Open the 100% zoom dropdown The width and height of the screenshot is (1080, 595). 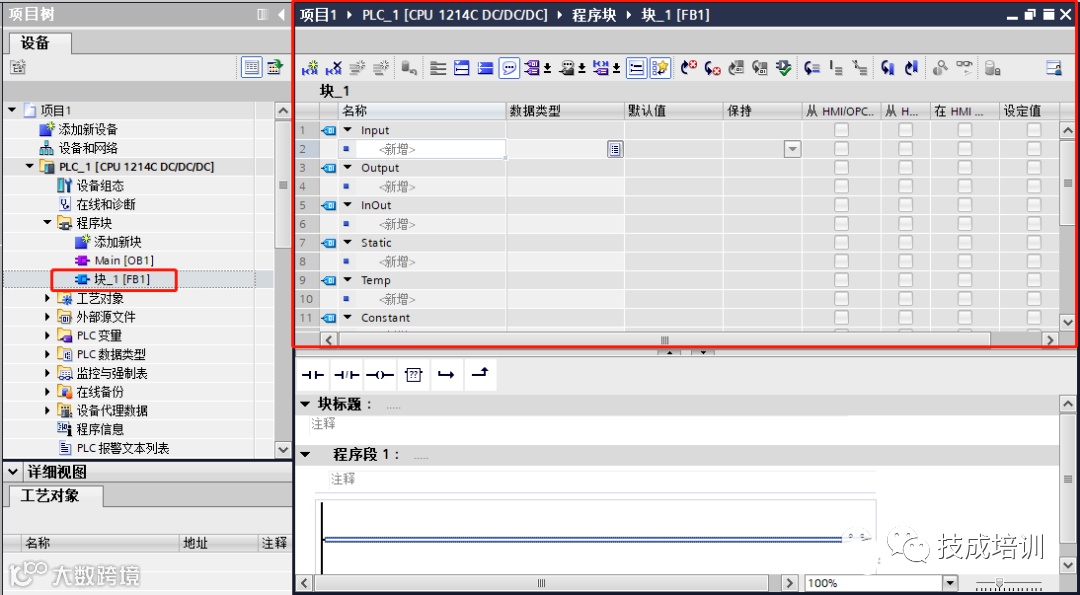[x=951, y=583]
